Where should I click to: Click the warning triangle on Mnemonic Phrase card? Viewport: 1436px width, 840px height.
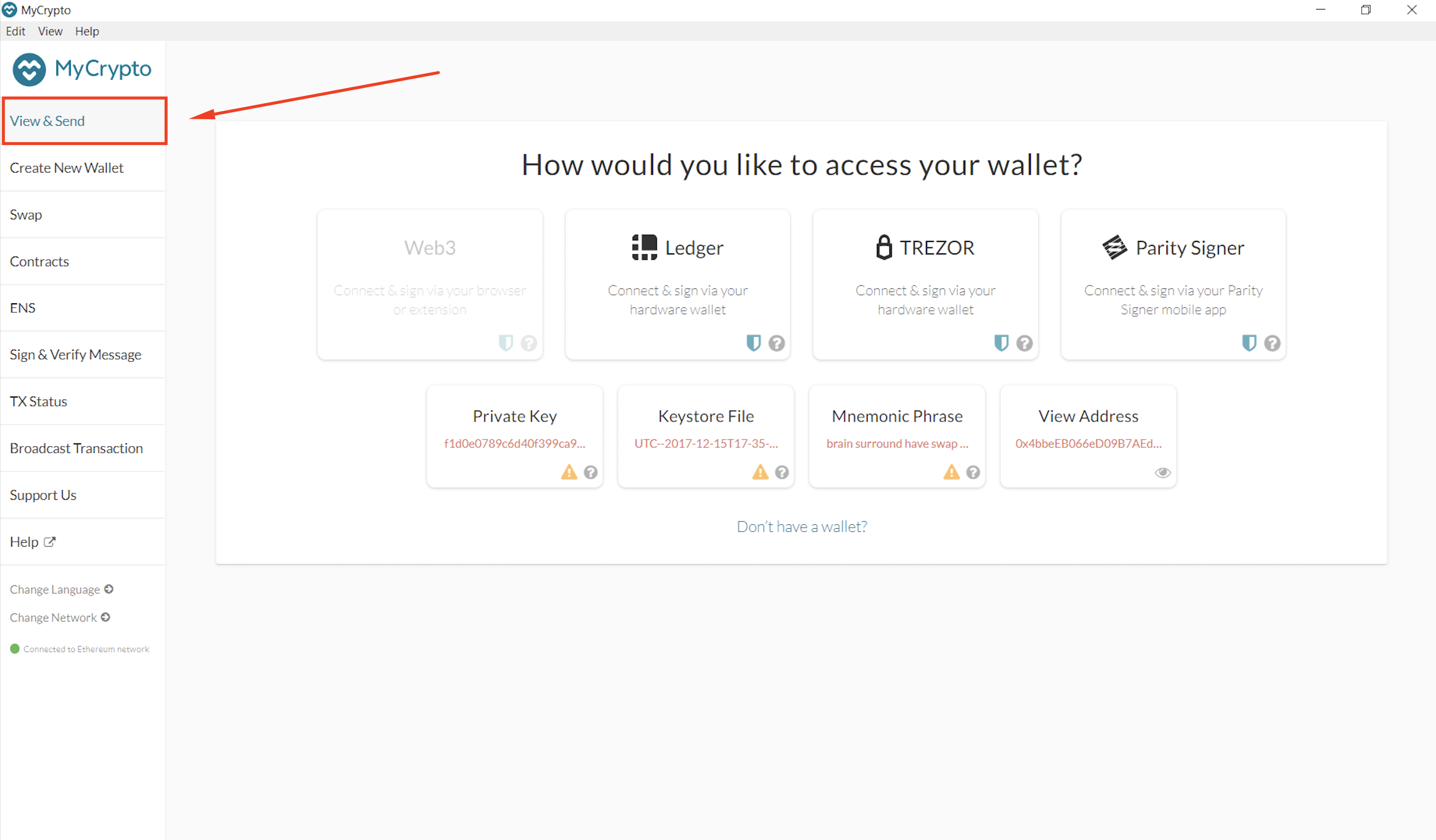pyautogui.click(x=951, y=472)
